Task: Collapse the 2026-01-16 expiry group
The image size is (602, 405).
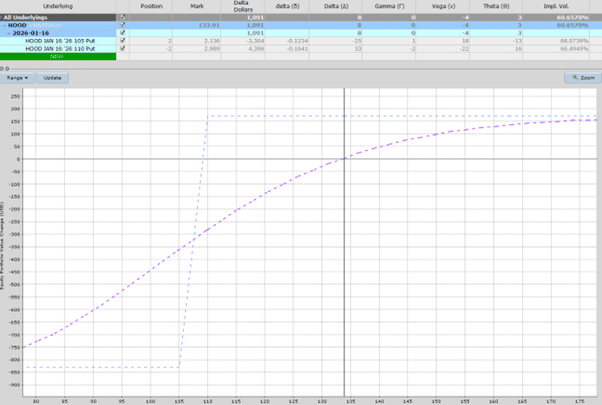Action: [10, 33]
